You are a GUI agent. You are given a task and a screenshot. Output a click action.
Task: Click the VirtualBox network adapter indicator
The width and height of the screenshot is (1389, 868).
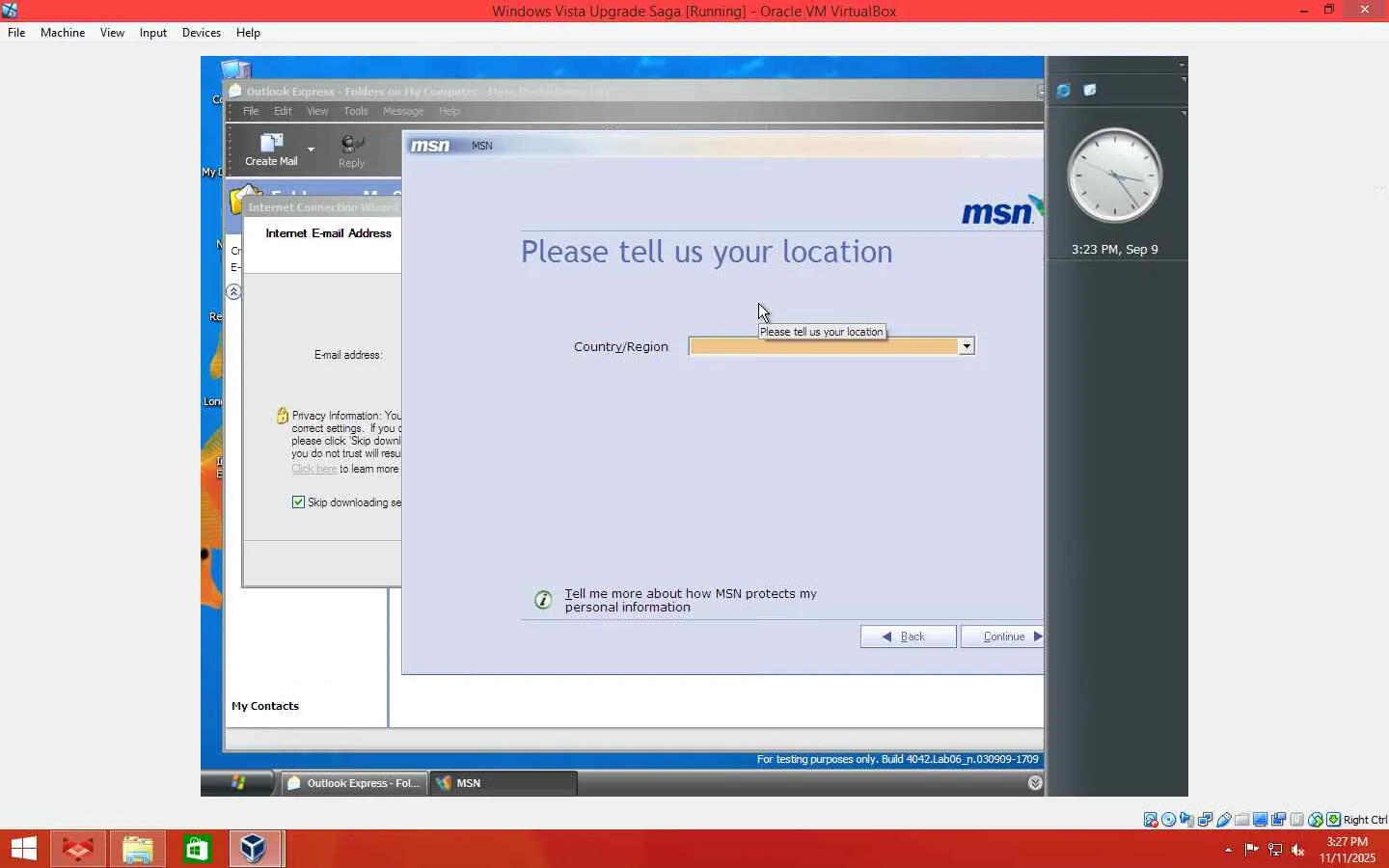coord(1206,820)
